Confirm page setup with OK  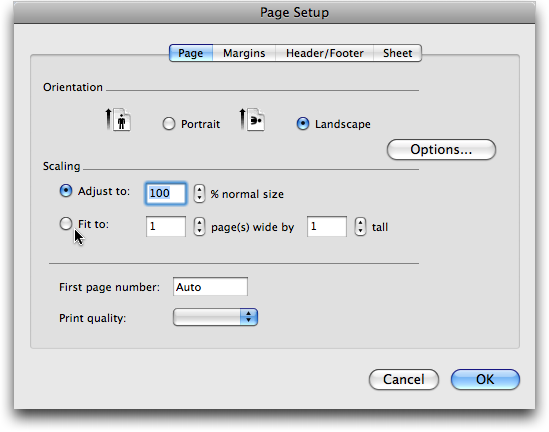click(485, 379)
